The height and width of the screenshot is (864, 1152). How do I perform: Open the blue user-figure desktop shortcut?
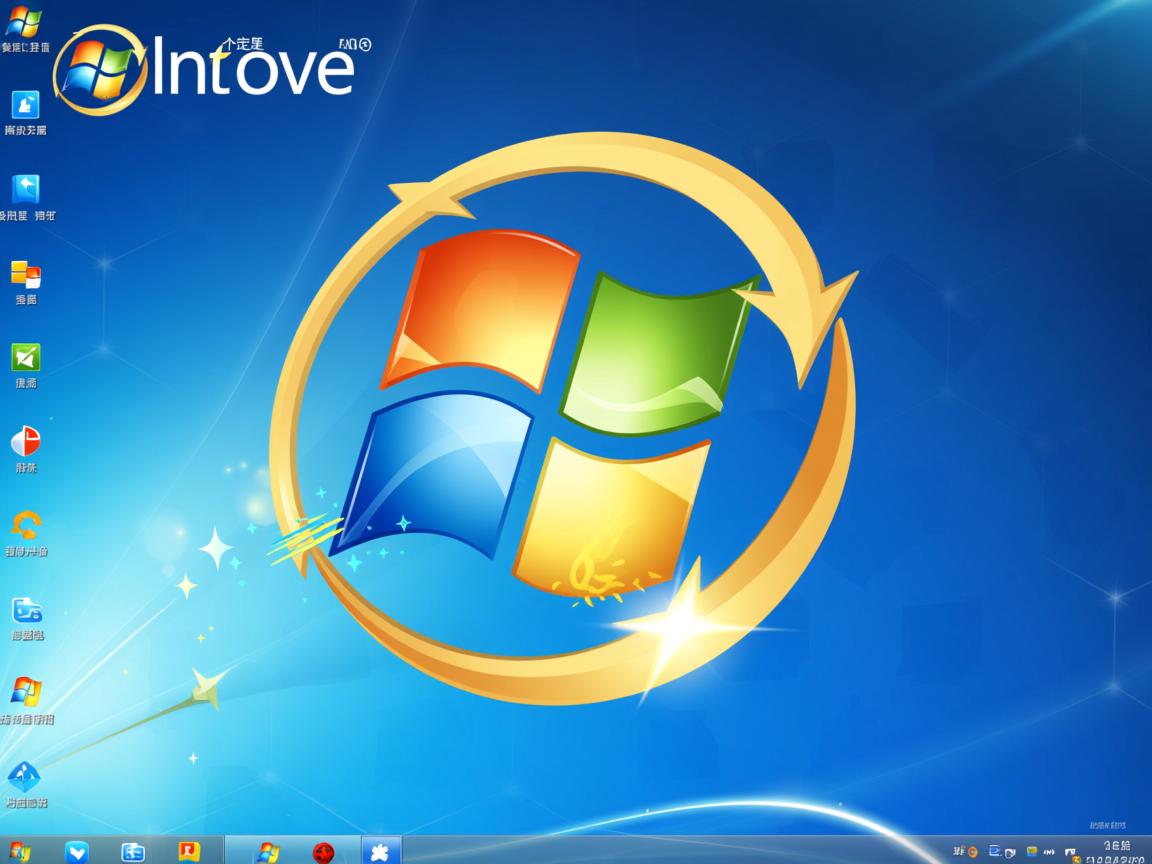coord(25,105)
